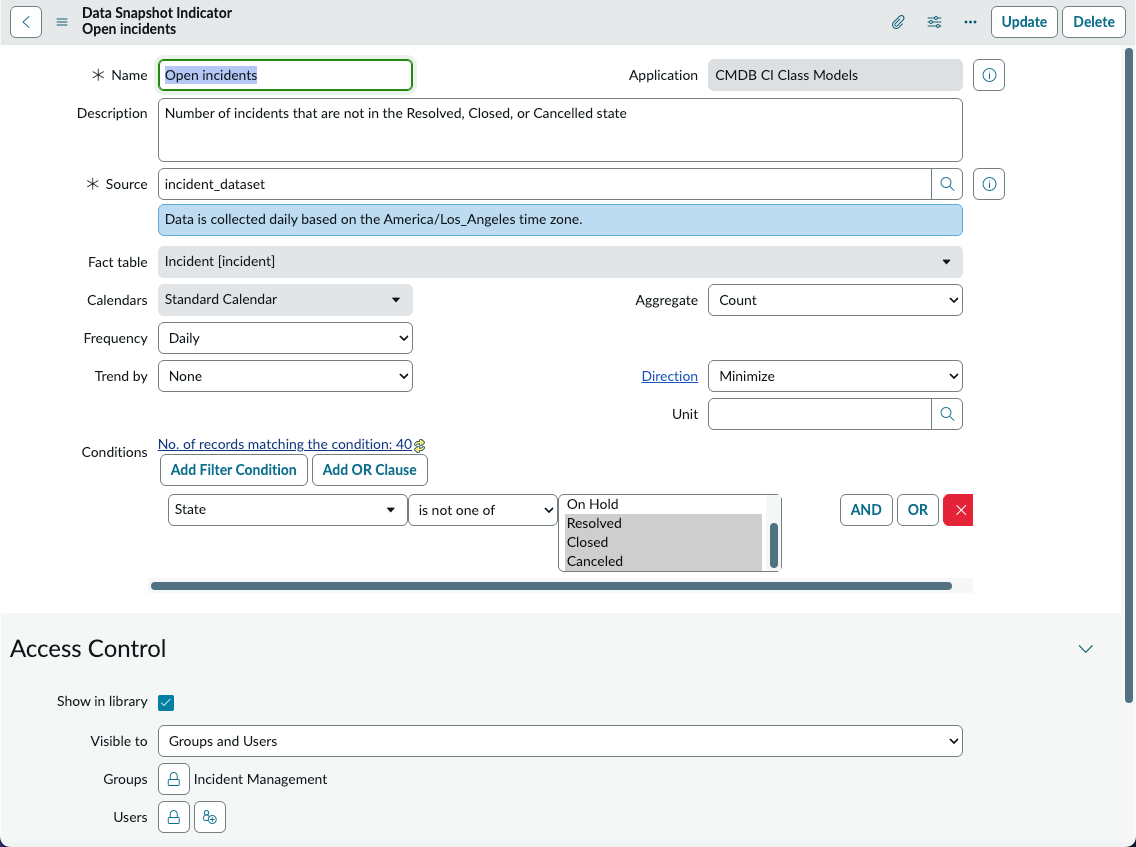Click into the Name input field

pyautogui.click(x=285, y=75)
